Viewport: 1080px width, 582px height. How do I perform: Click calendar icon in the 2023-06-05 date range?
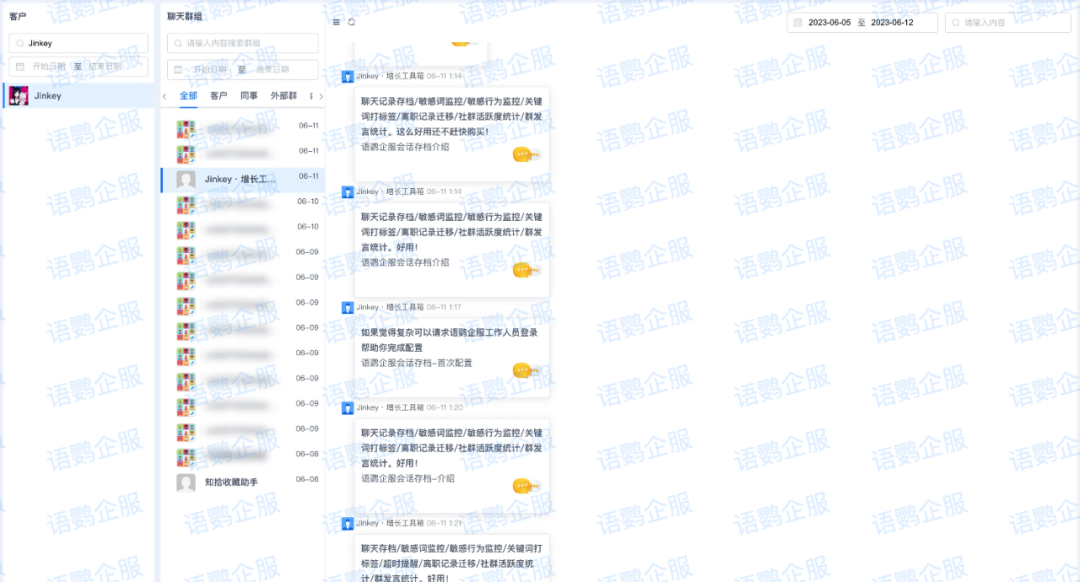coord(797,22)
